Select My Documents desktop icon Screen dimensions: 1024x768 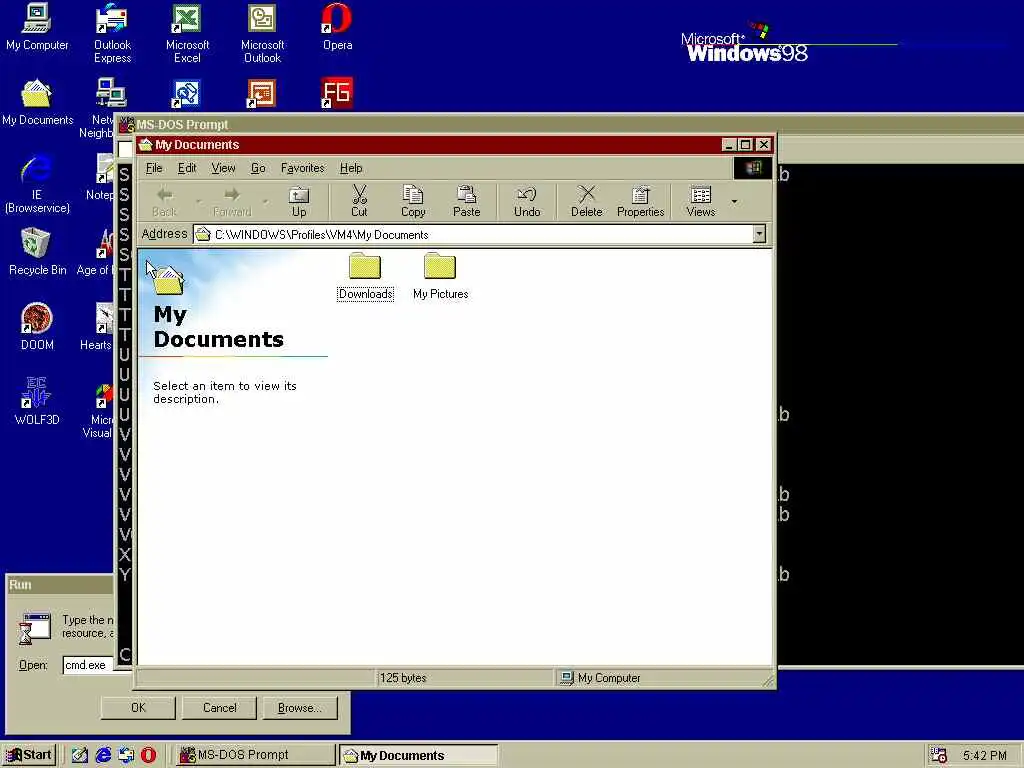point(37,102)
